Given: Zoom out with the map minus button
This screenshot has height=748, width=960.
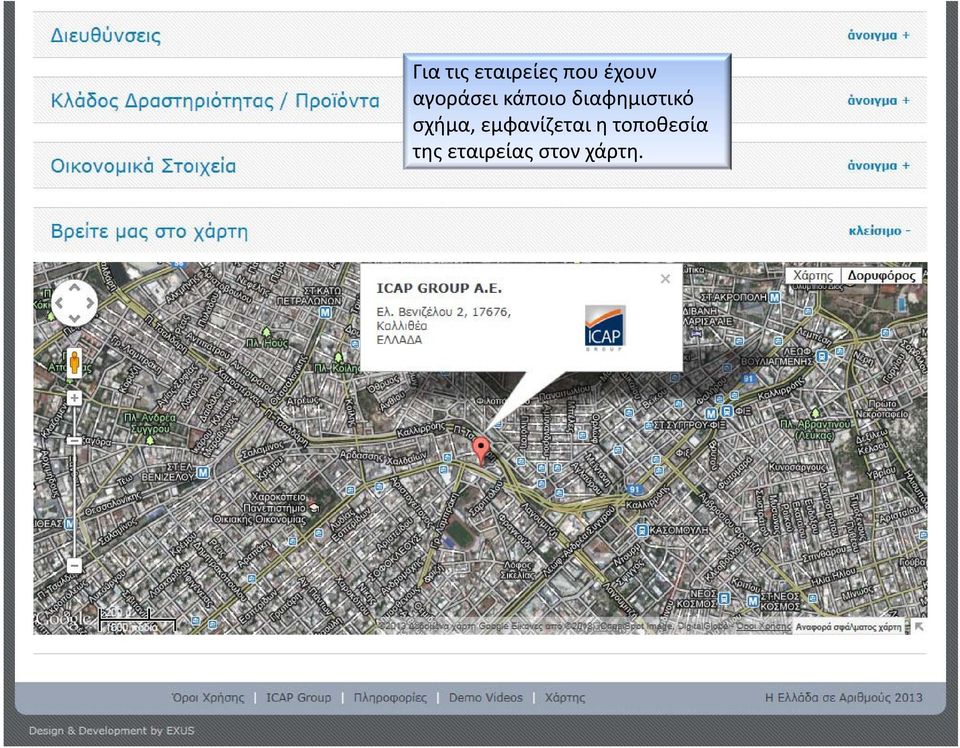Looking at the screenshot, I should click(x=74, y=565).
